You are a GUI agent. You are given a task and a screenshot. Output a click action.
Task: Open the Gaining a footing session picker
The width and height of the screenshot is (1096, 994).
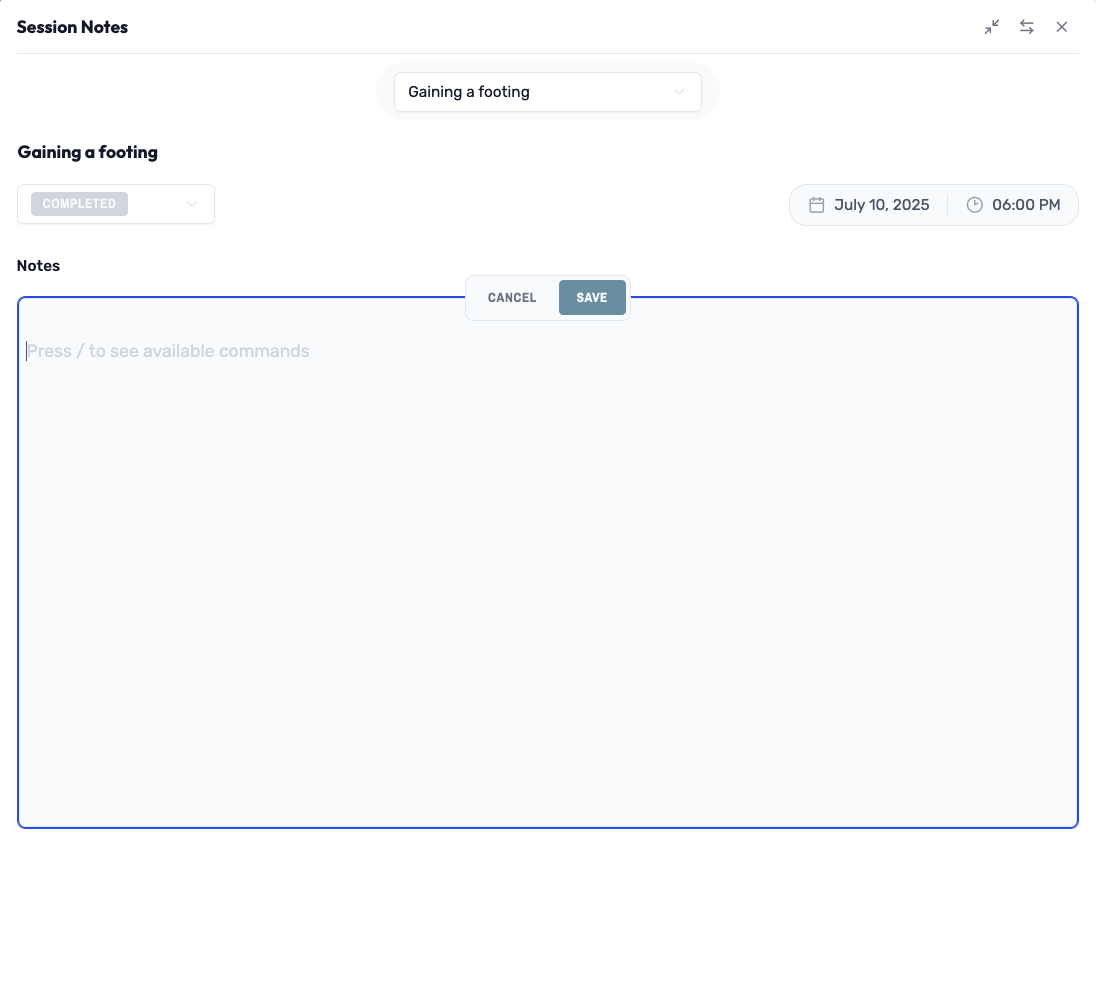[x=548, y=92]
